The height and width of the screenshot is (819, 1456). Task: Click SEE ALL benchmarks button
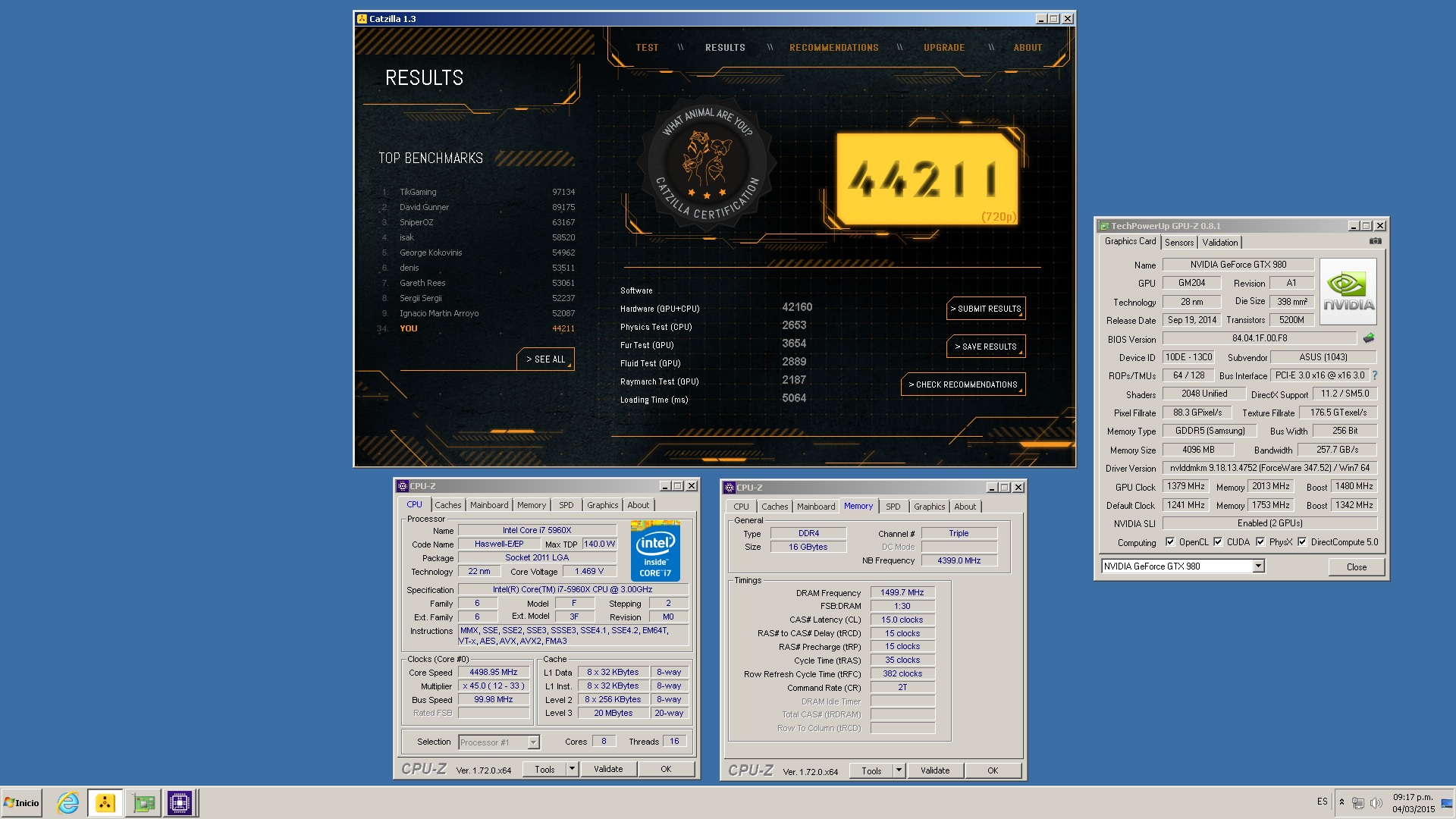(x=546, y=359)
